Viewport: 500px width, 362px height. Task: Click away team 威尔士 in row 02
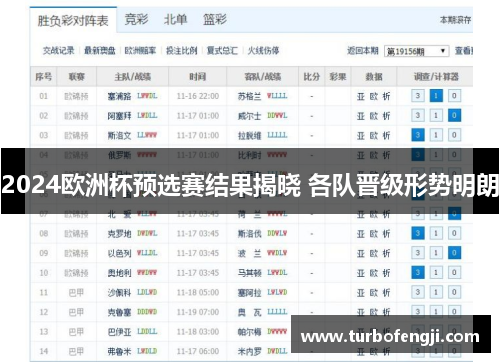click(x=249, y=116)
